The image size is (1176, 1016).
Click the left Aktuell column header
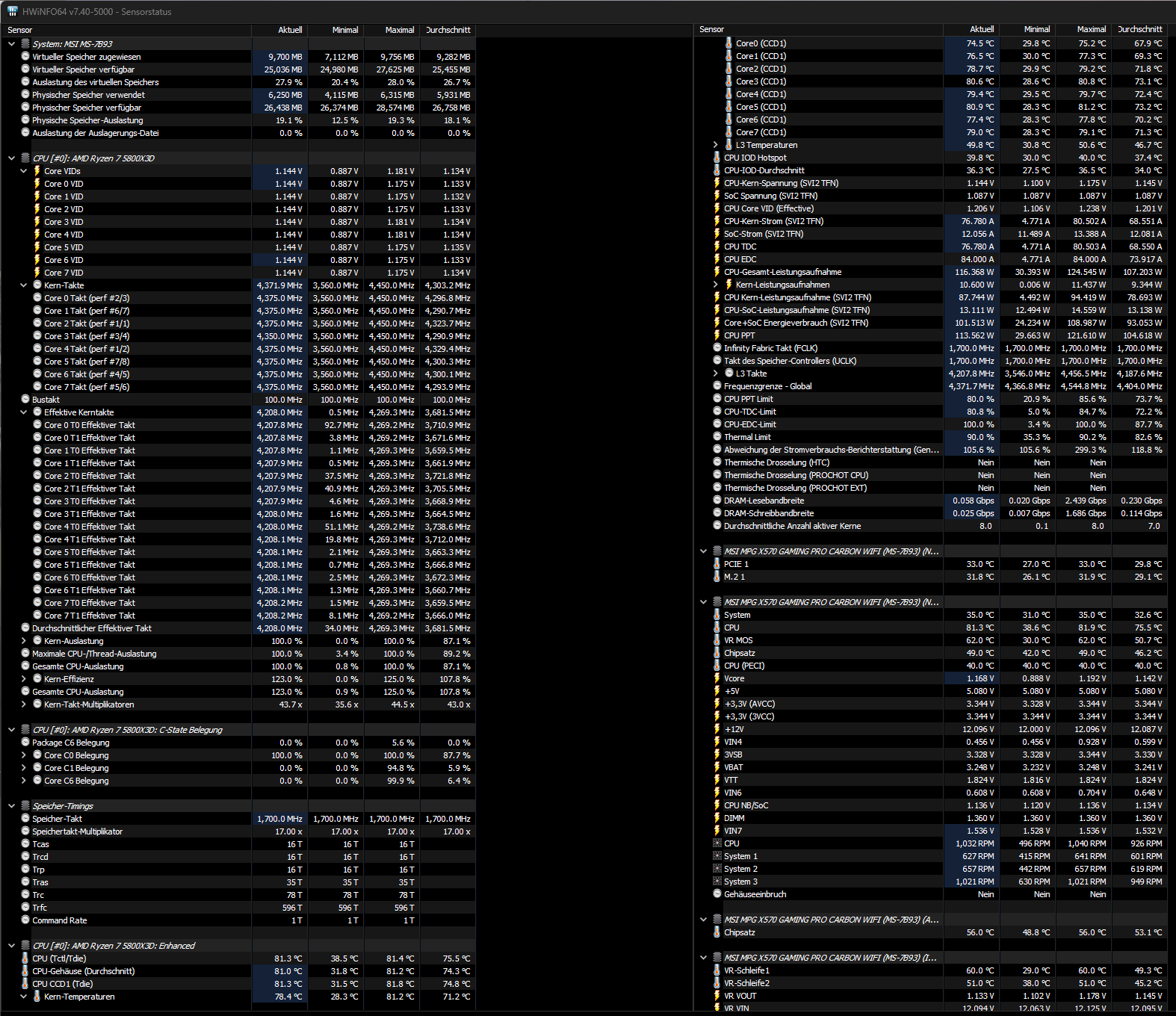point(279,30)
